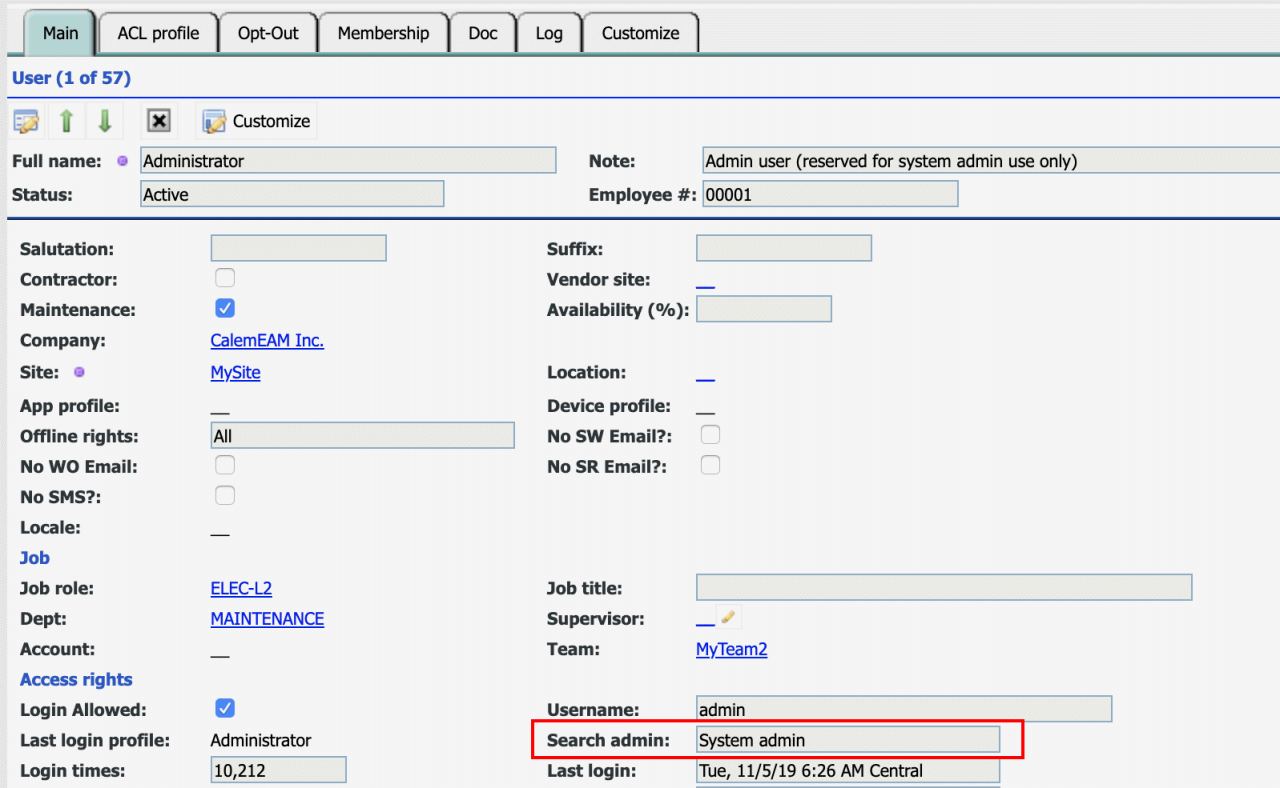The height and width of the screenshot is (788, 1280).
Task: Follow the ELEC-L2 job role link
Action: pyautogui.click(x=241, y=589)
